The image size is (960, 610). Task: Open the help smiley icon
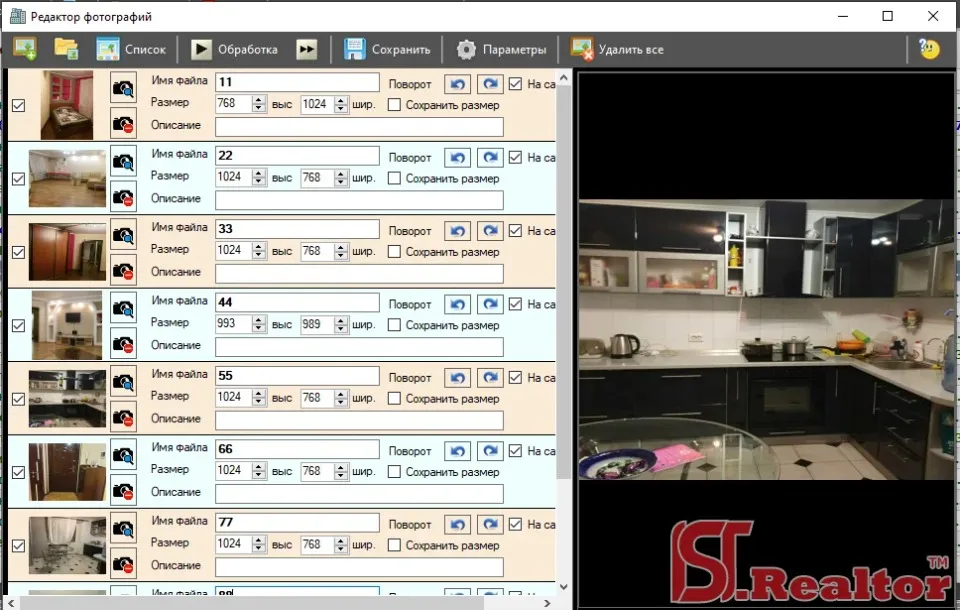[929, 49]
